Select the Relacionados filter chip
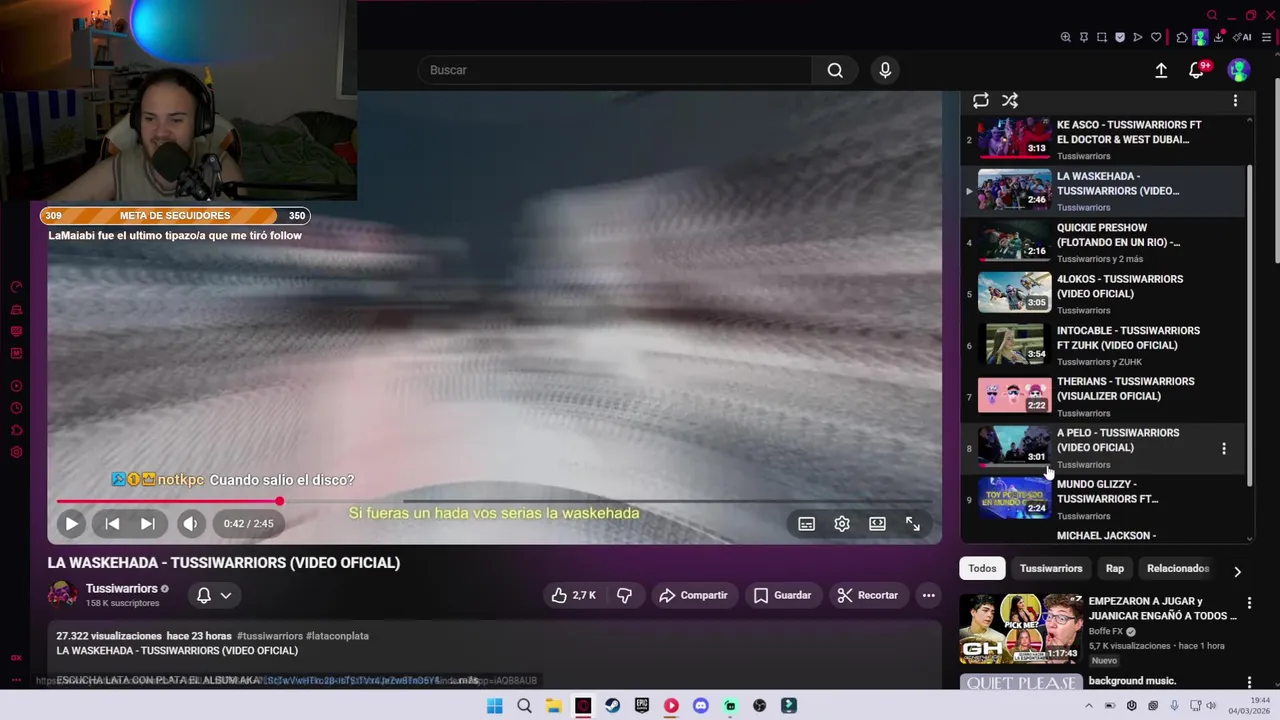1280x720 pixels. point(1178,568)
